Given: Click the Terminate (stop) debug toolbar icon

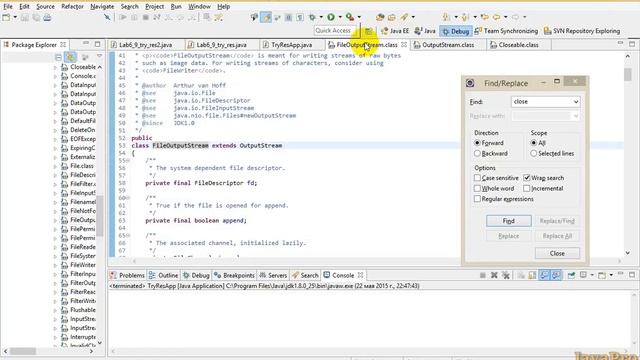Looking at the screenshot, I should (x=145, y=17).
